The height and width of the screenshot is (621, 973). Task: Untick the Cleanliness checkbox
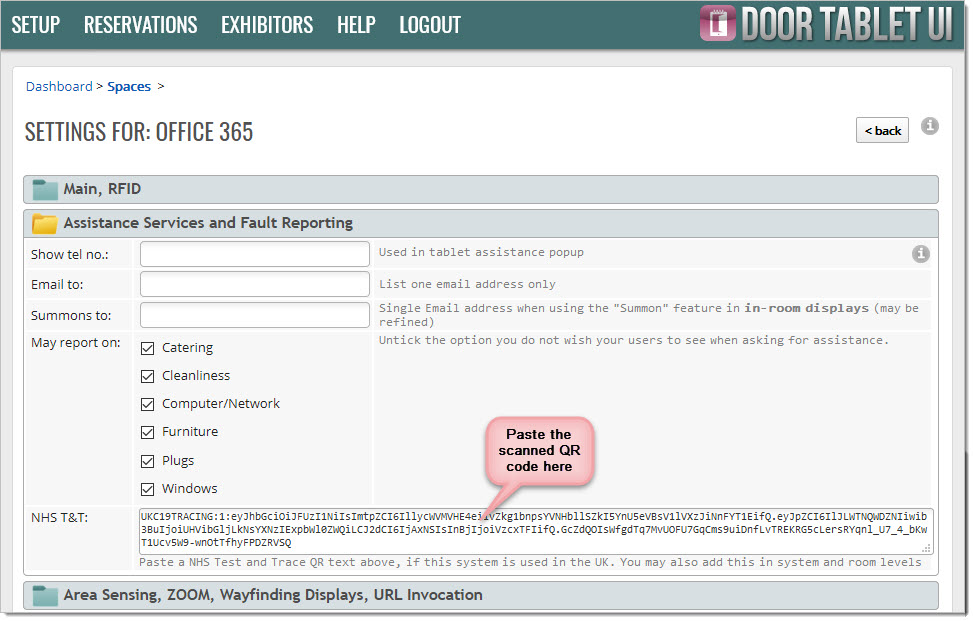click(147, 376)
